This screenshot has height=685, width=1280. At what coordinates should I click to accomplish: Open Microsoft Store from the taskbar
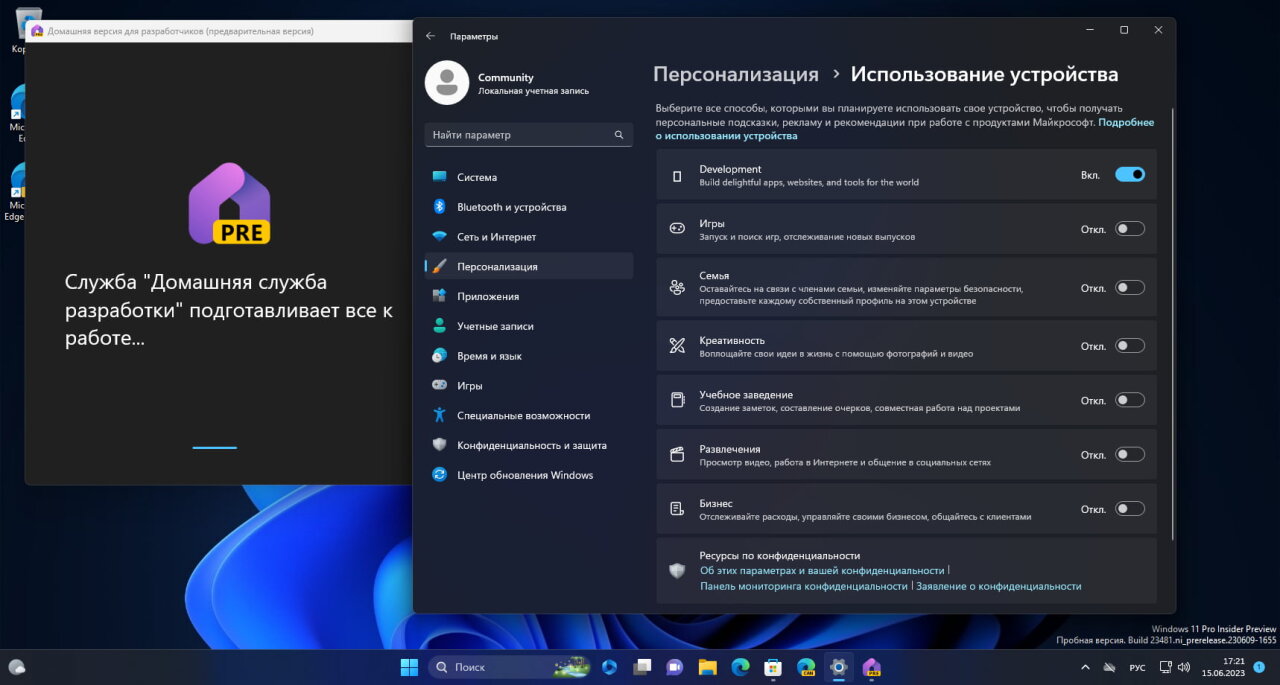tap(772, 667)
